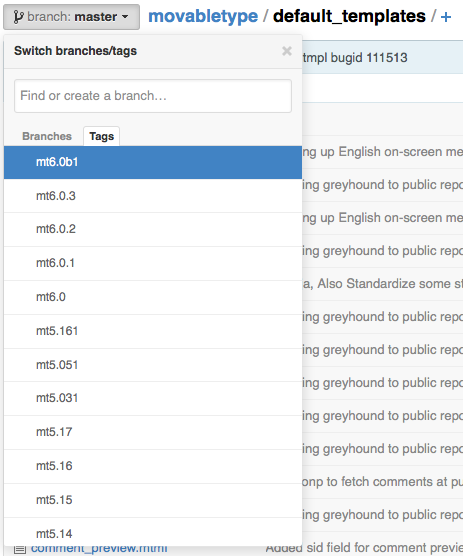Viewport: 463px width, 556px height.
Task: Create a new file with plus icon
Action: [446, 17]
